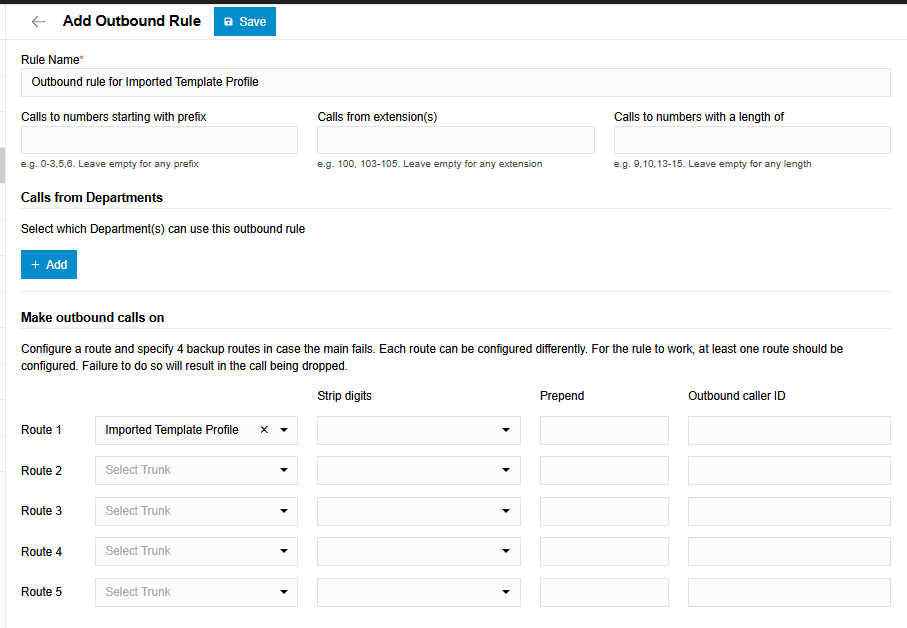
Task: Click the Prepend field for Route 1
Action: [603, 429]
